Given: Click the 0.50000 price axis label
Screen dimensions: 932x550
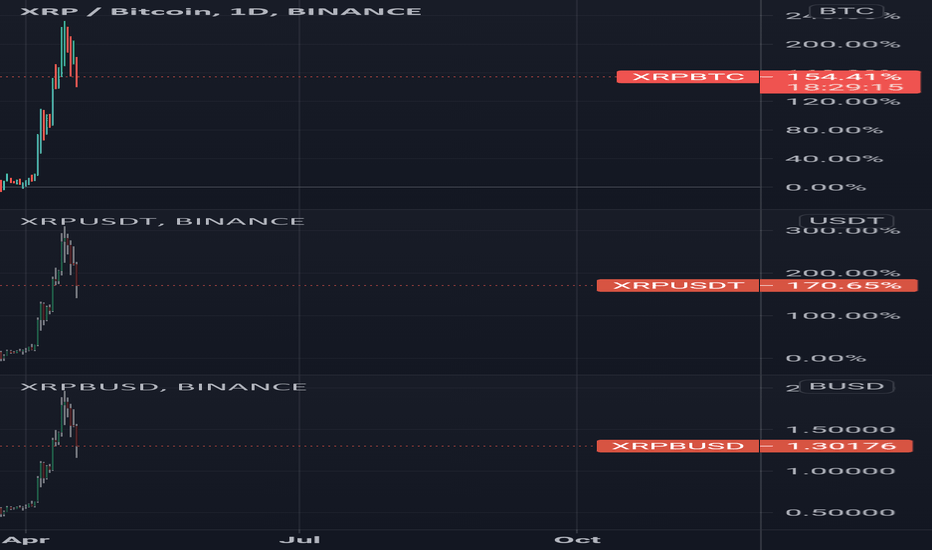Looking at the screenshot, I should point(840,513).
